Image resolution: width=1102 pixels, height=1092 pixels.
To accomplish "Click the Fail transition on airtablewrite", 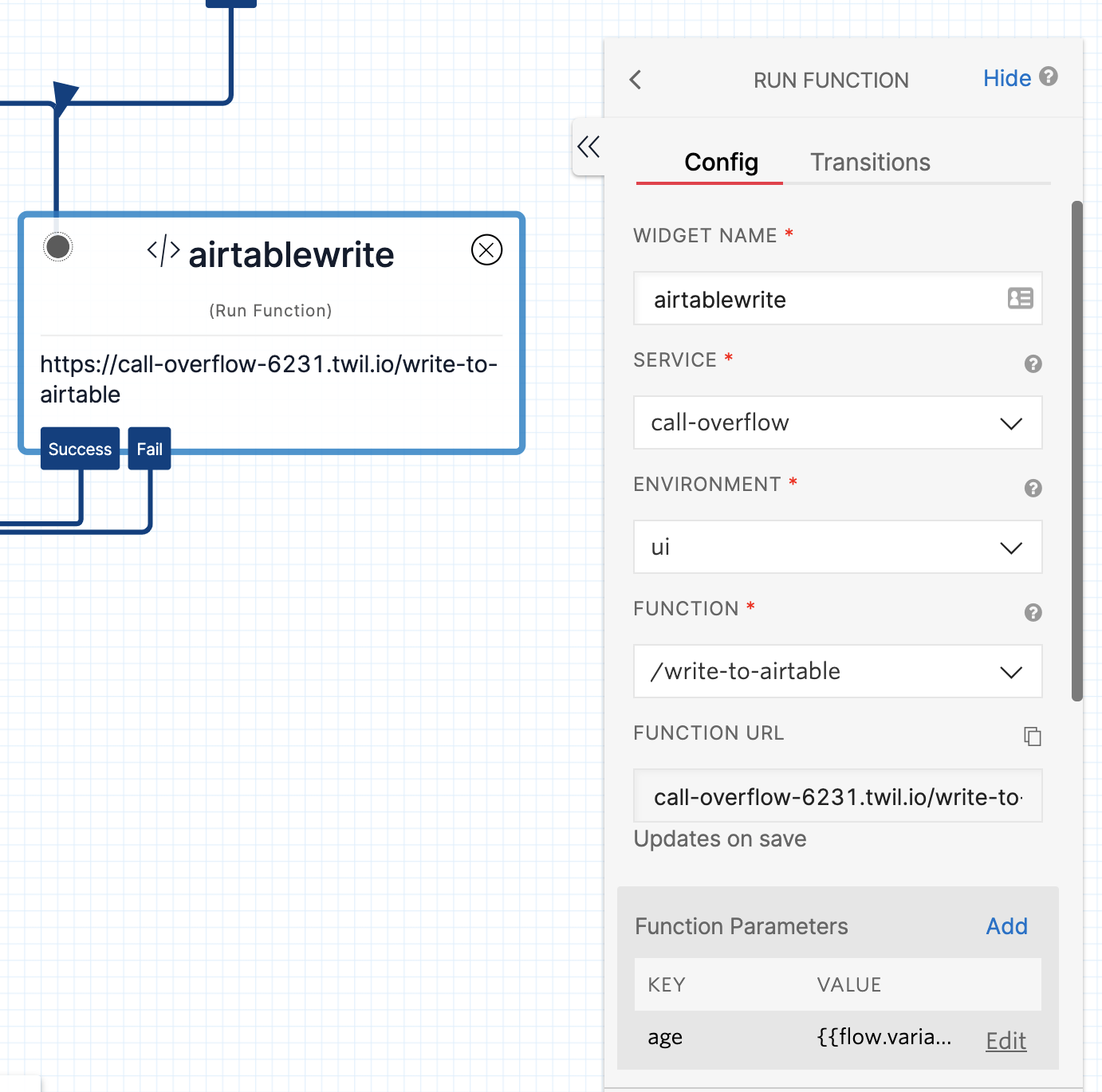I will coord(149,449).
